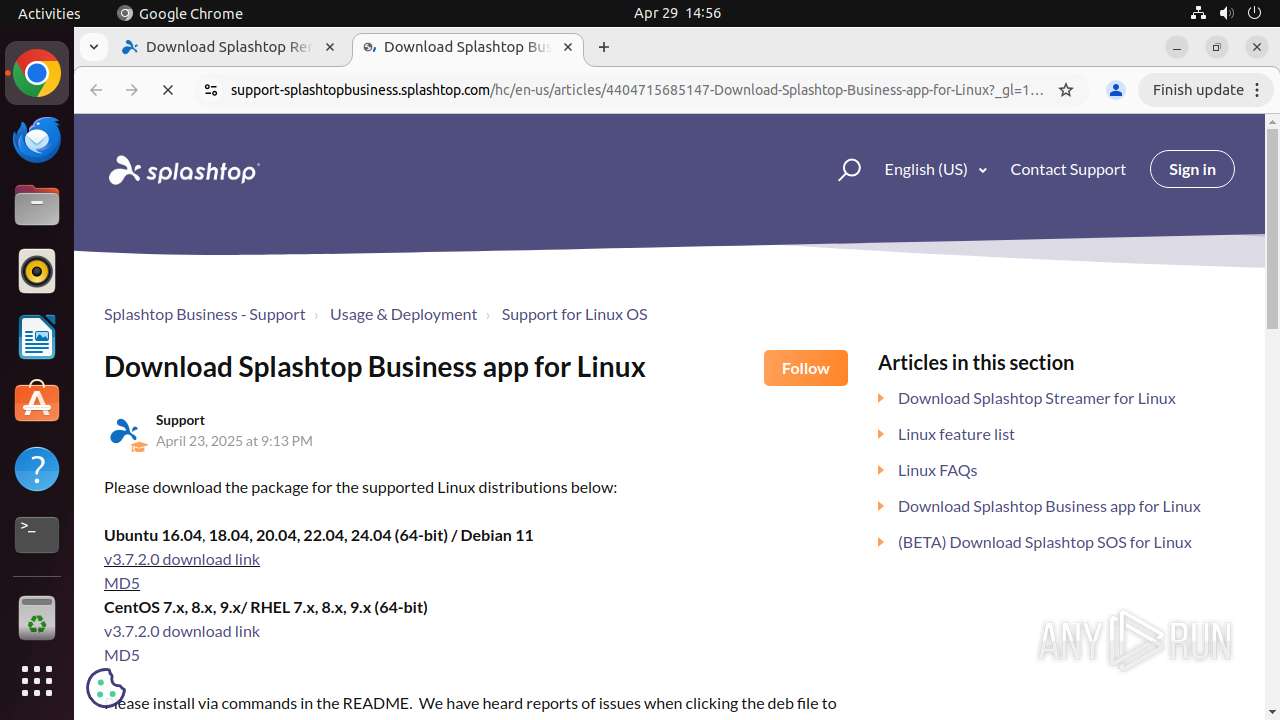This screenshot has width=1280, height=720.
Task: Open a new tab with plus button
Action: [604, 47]
